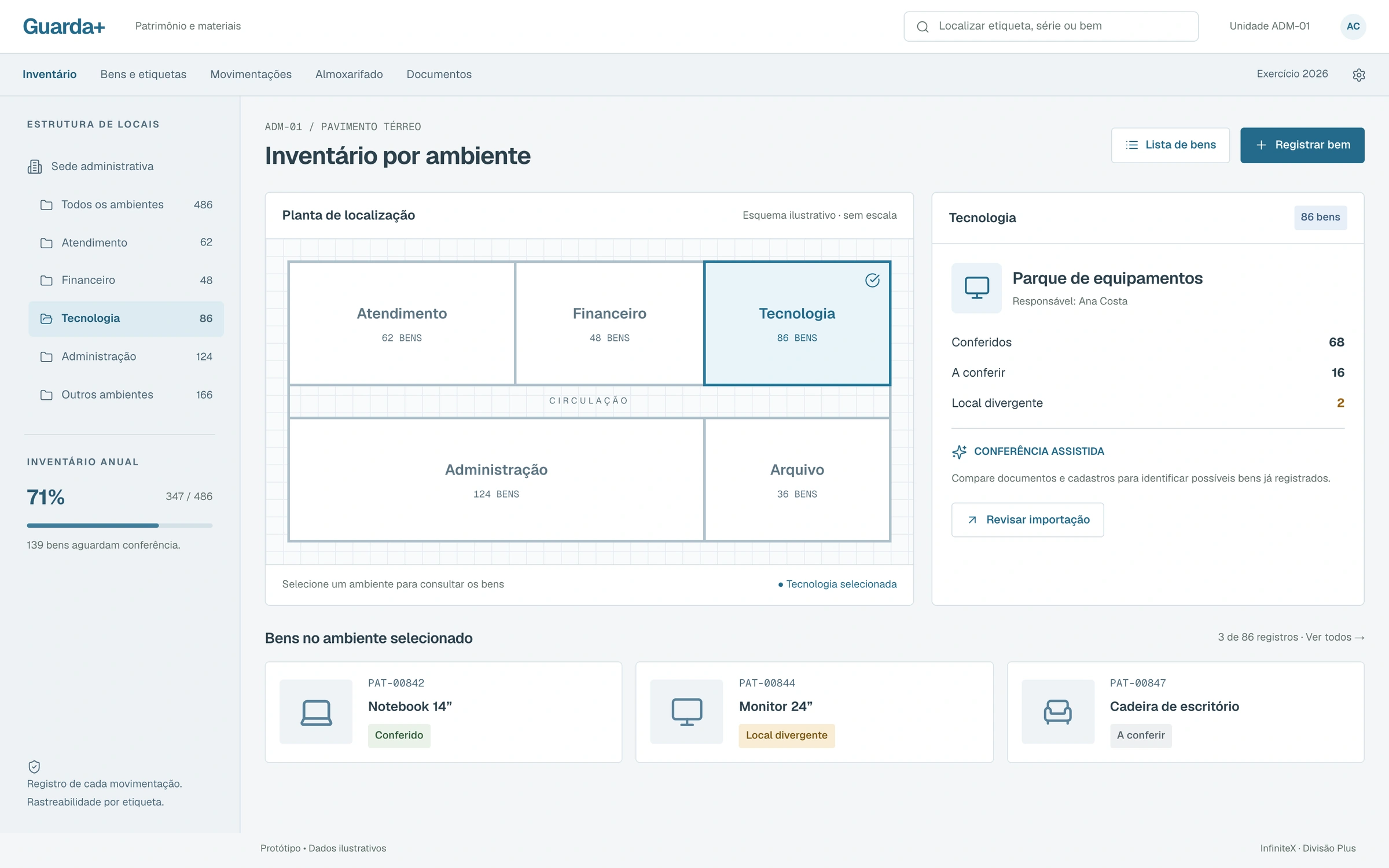Switch to Bens e etiquetas tab
1389x868 pixels.
[143, 74]
